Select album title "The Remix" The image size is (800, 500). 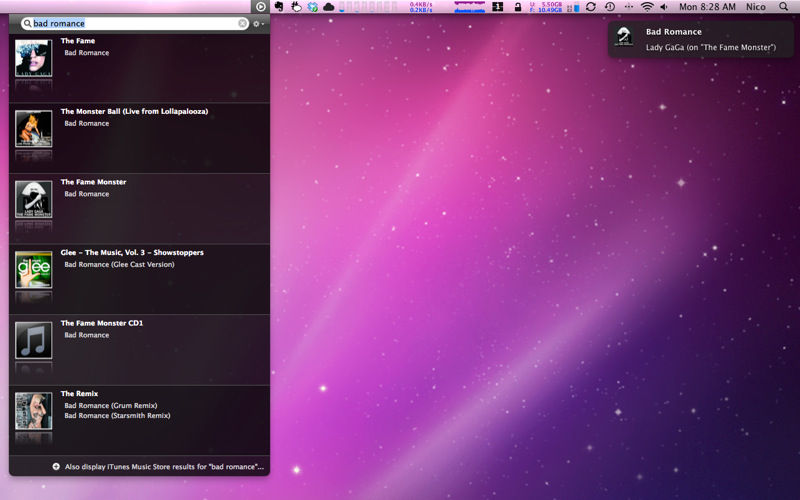point(79,393)
